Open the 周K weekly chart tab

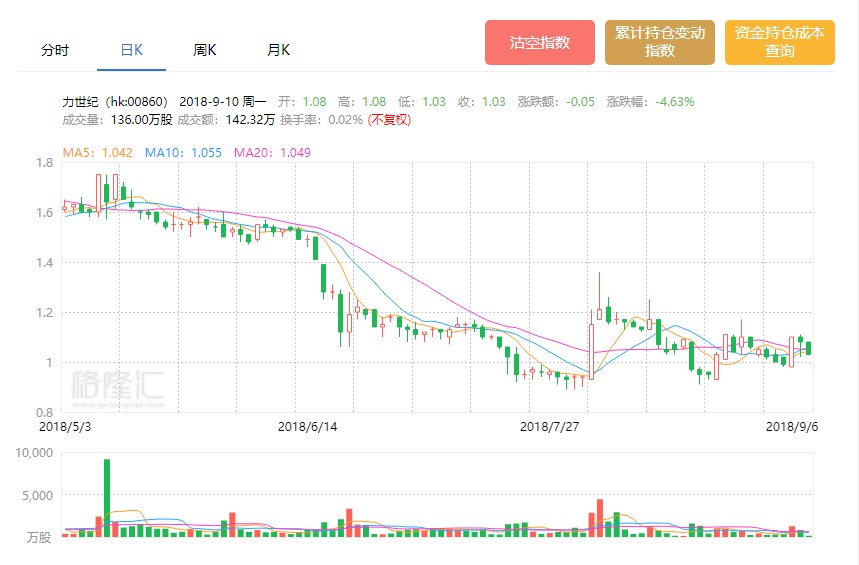pos(205,49)
